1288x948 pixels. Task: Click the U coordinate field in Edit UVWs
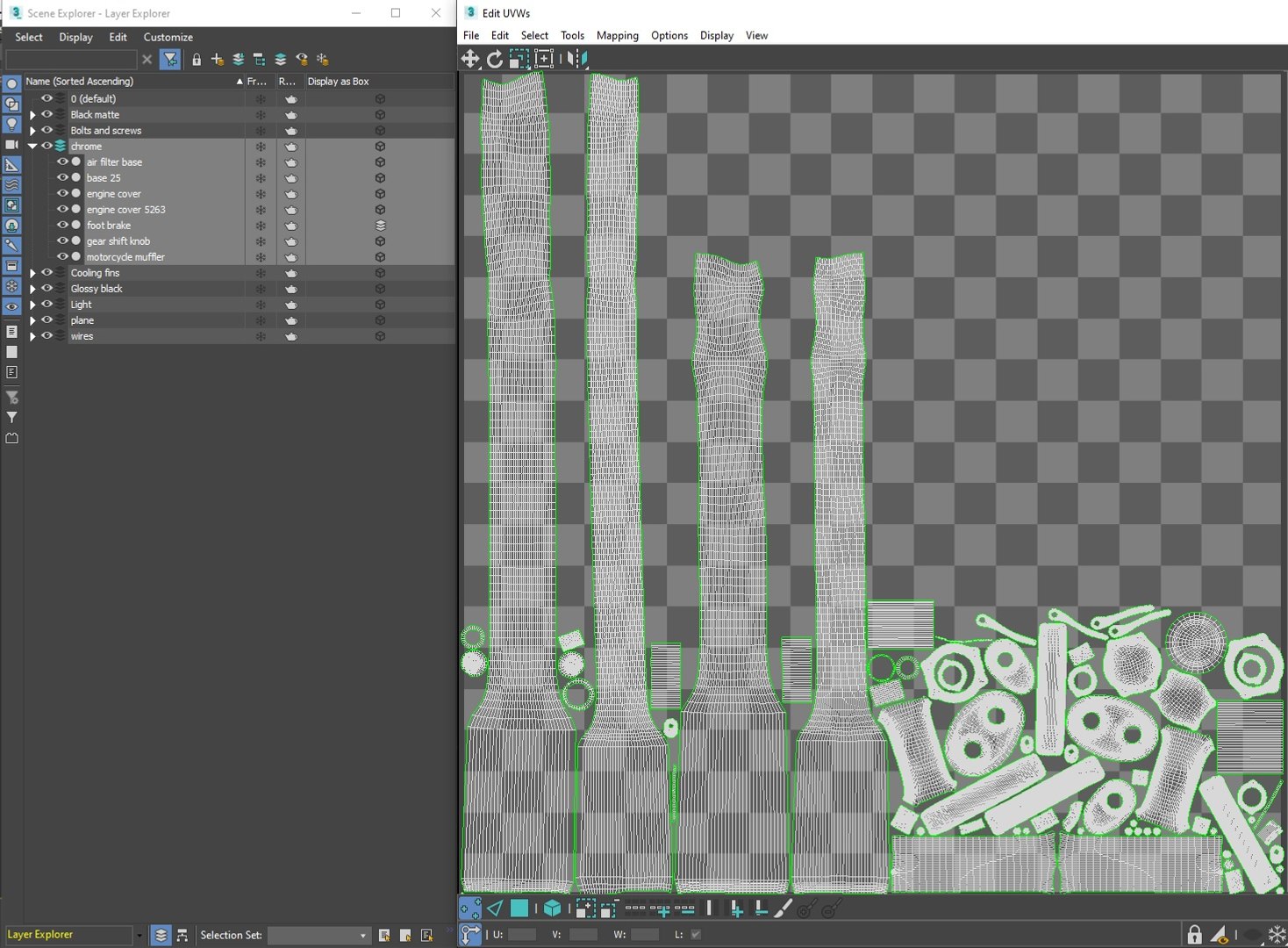[x=522, y=935]
